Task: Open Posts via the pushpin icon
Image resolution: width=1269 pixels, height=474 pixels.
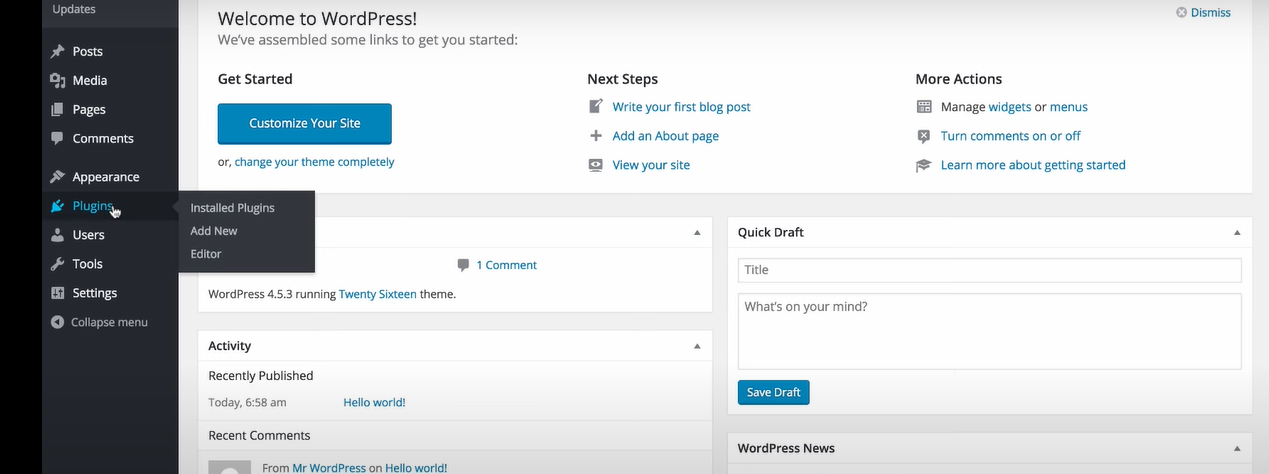Action: tap(57, 51)
